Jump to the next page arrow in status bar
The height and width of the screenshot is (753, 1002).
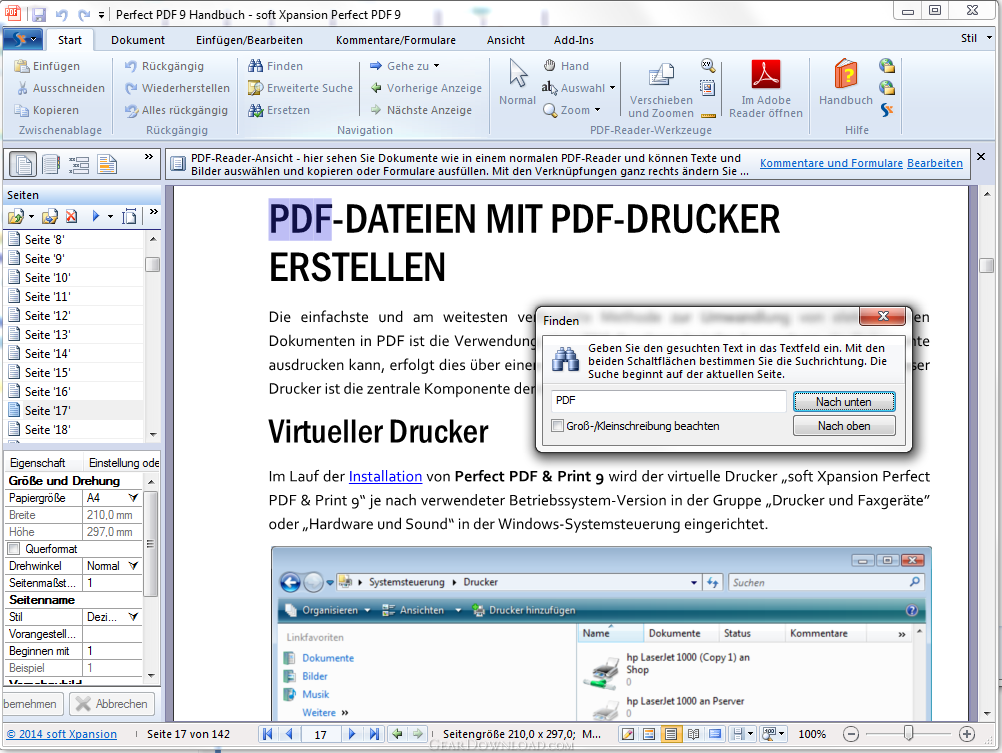point(352,734)
